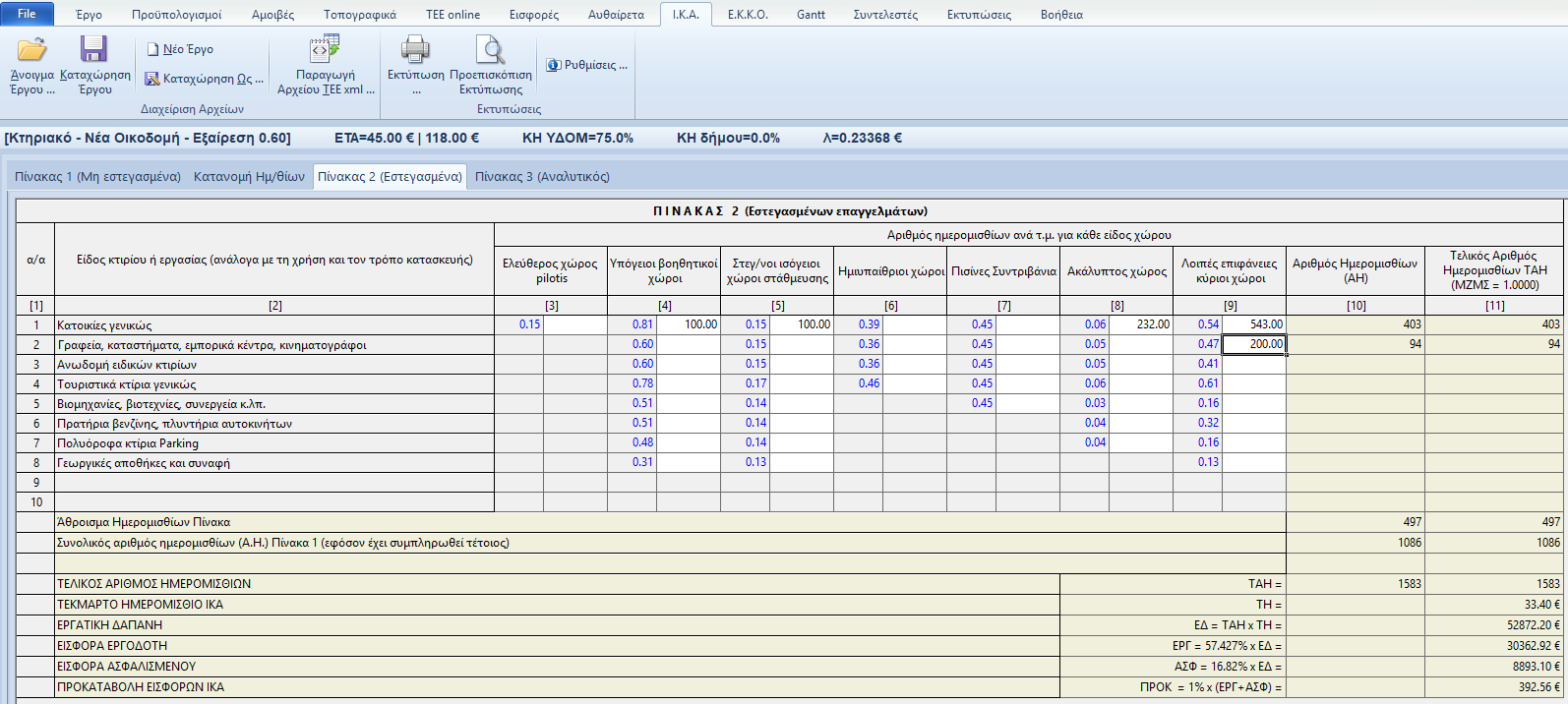Click the 232.00 Ακάλυπτος χώρος cell
The image size is (1568, 704).
click(x=1141, y=324)
